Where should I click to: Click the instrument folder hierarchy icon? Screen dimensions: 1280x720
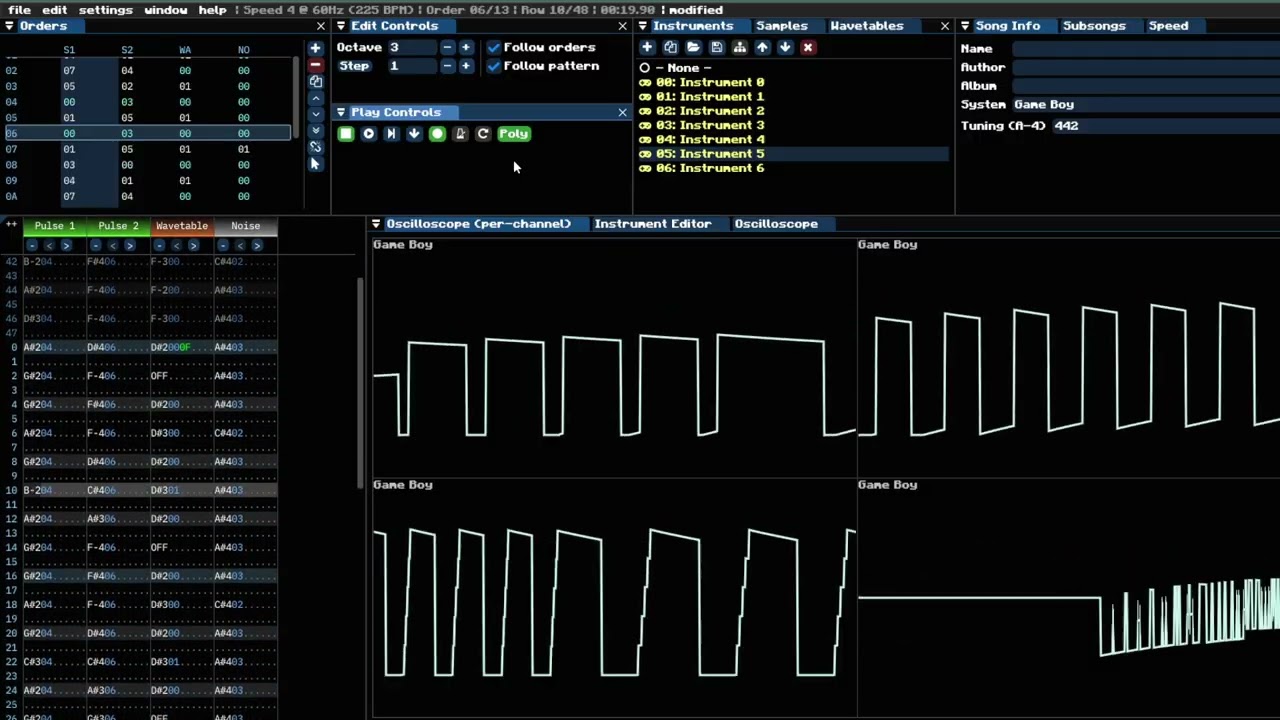[739, 48]
